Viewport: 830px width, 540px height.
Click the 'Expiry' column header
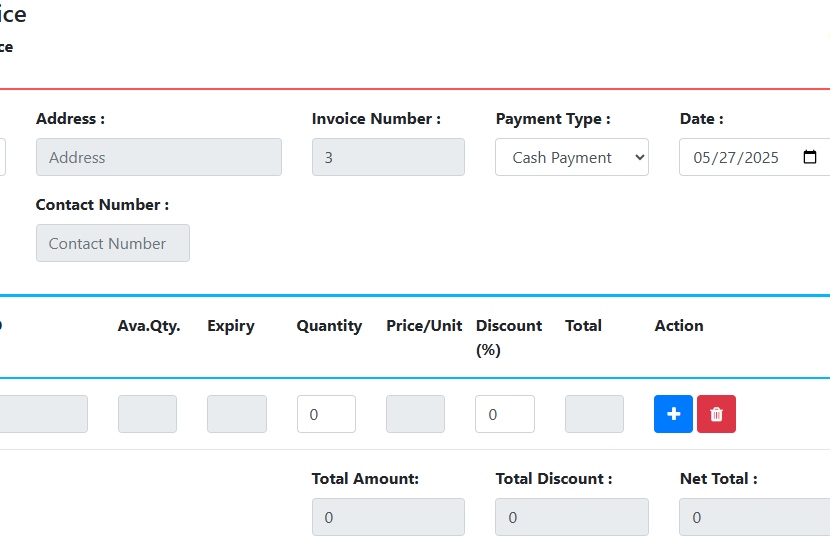(x=231, y=326)
